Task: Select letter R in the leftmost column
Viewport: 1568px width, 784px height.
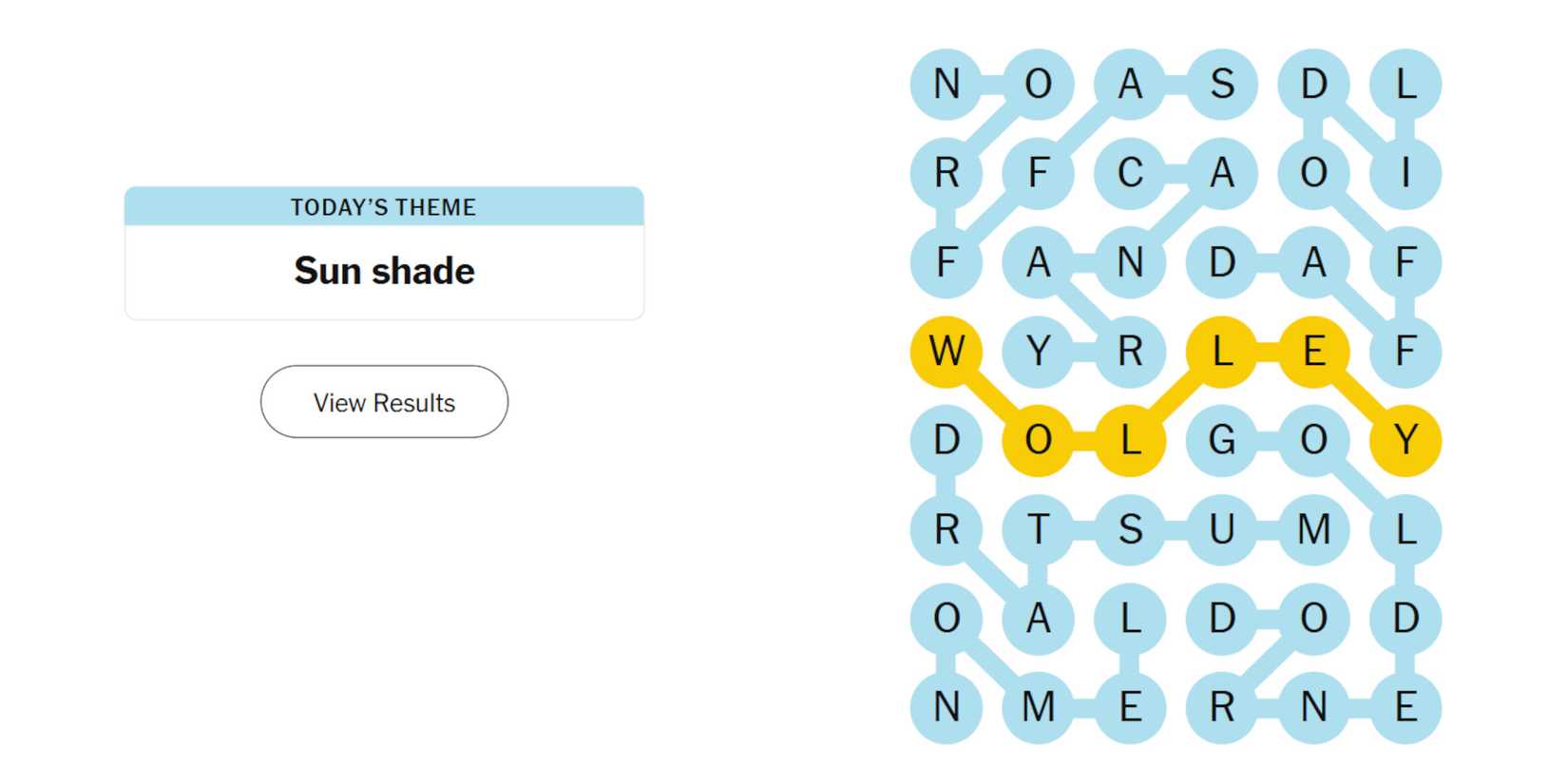Action: click(946, 173)
